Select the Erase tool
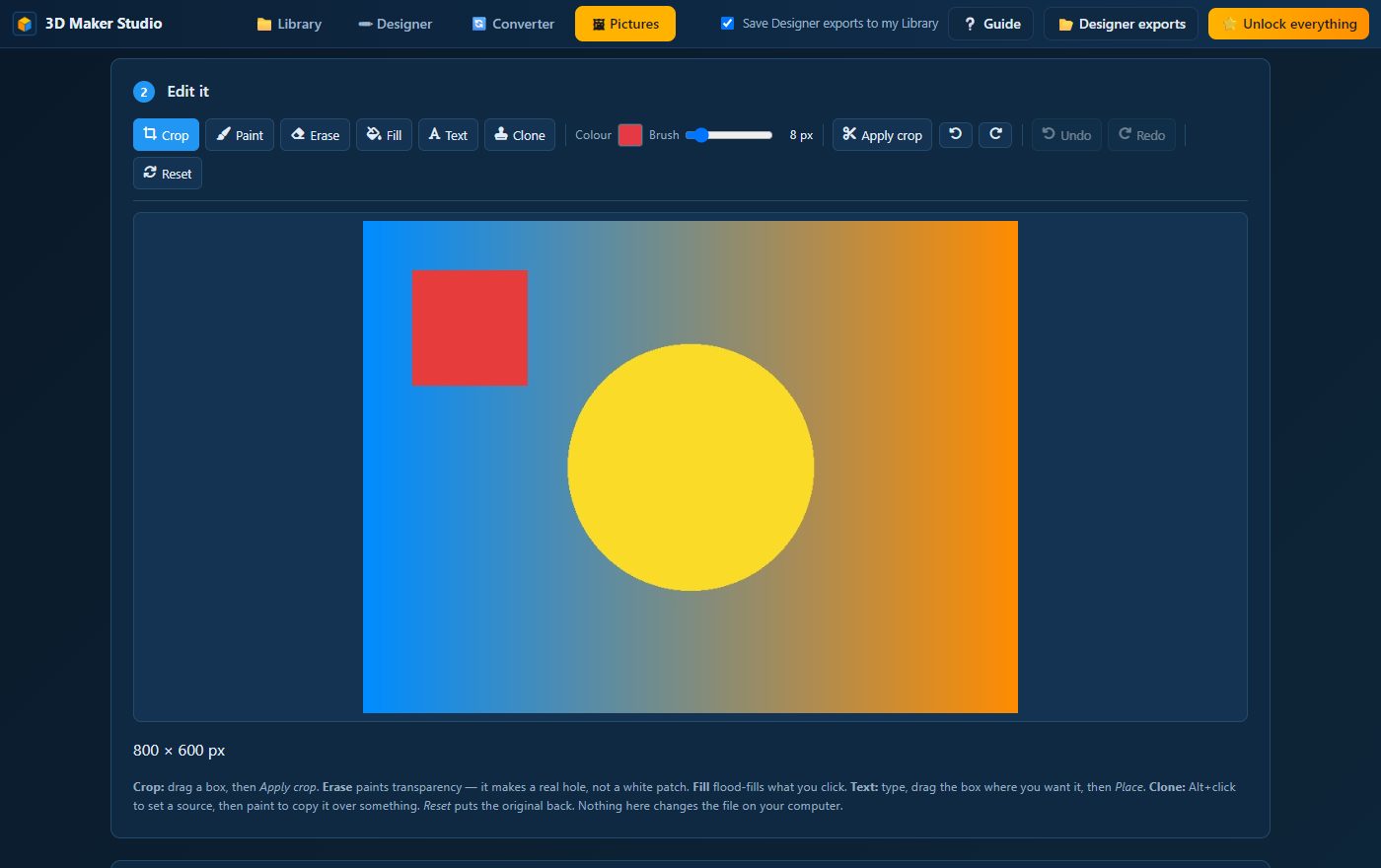The image size is (1381, 868). 315,135
